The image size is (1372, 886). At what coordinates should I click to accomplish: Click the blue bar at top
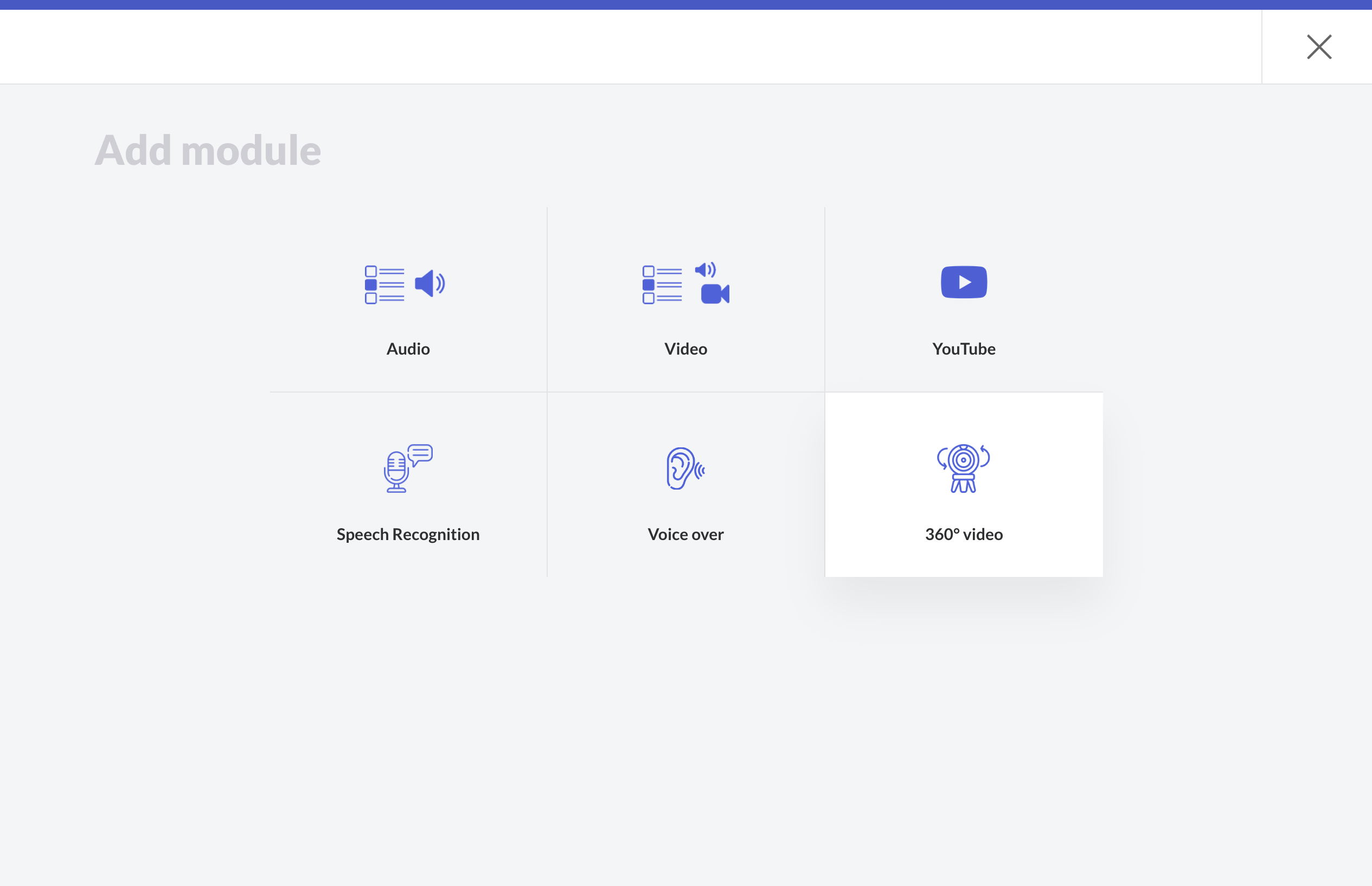pyautogui.click(x=685, y=4)
